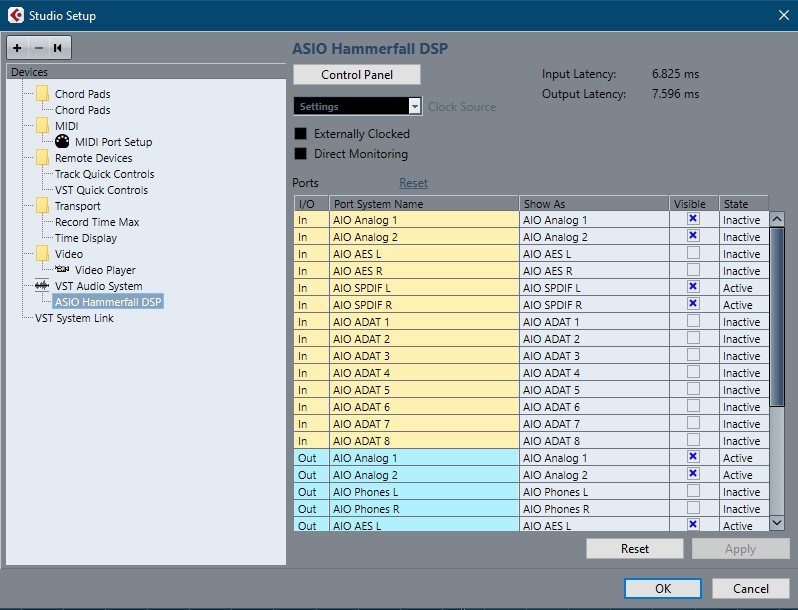The width and height of the screenshot is (798, 610).
Task: Select Record Time Max in tree
Action: [97, 222]
